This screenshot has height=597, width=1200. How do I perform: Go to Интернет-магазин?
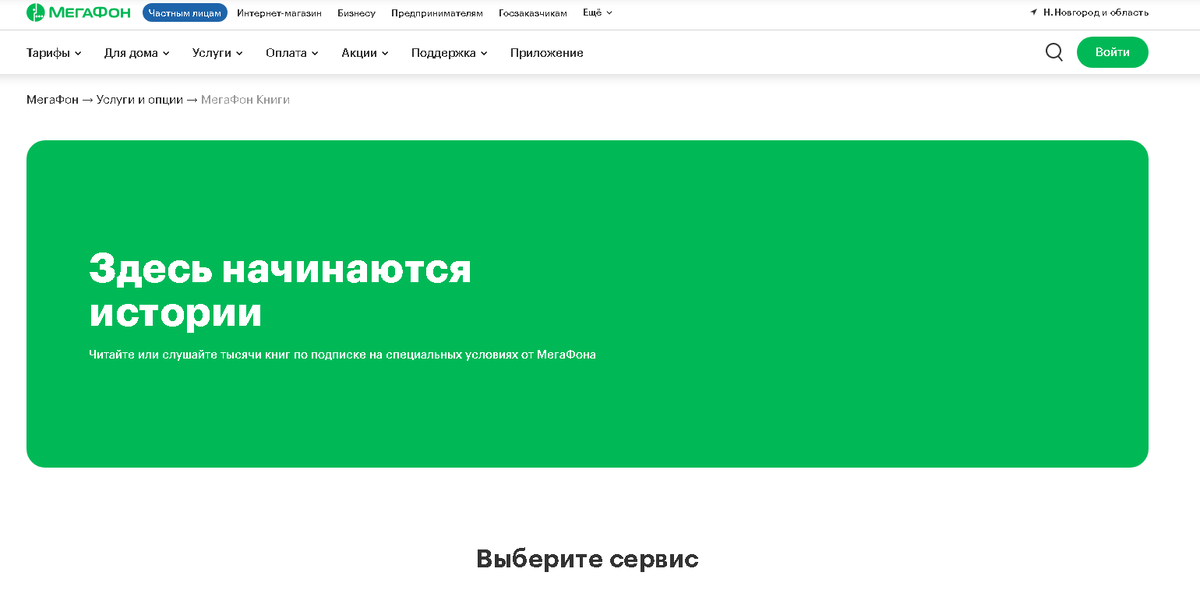coord(279,13)
